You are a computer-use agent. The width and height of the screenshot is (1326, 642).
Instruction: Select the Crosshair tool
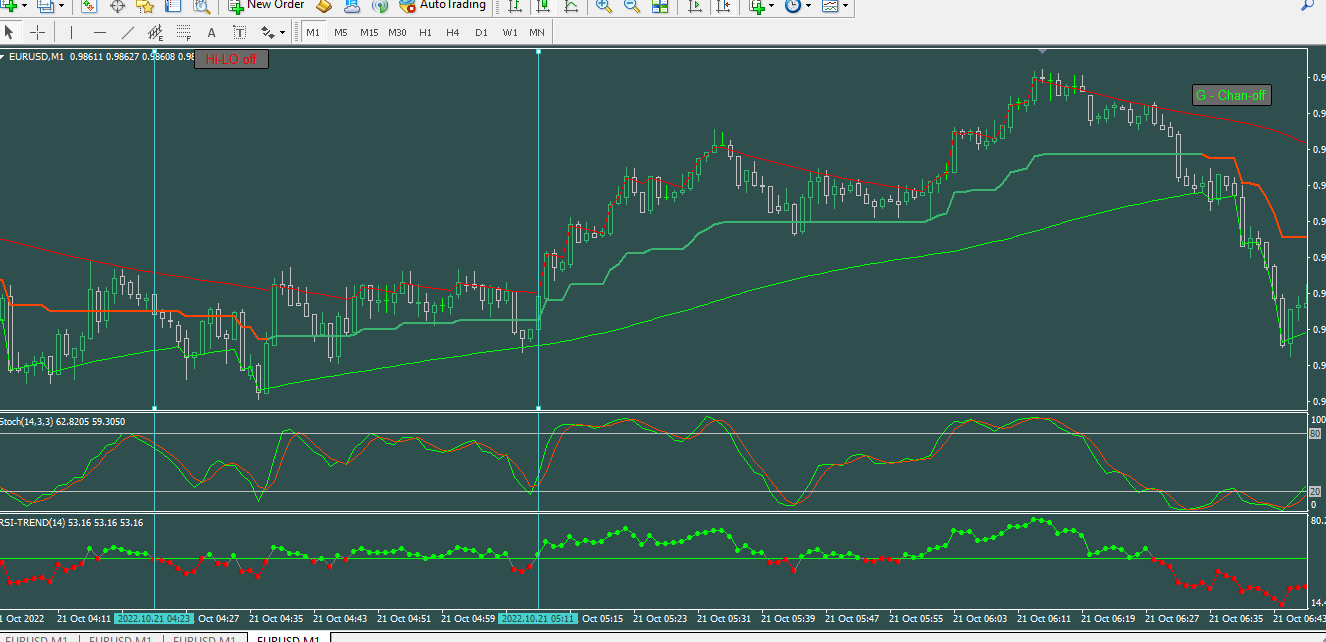37,32
